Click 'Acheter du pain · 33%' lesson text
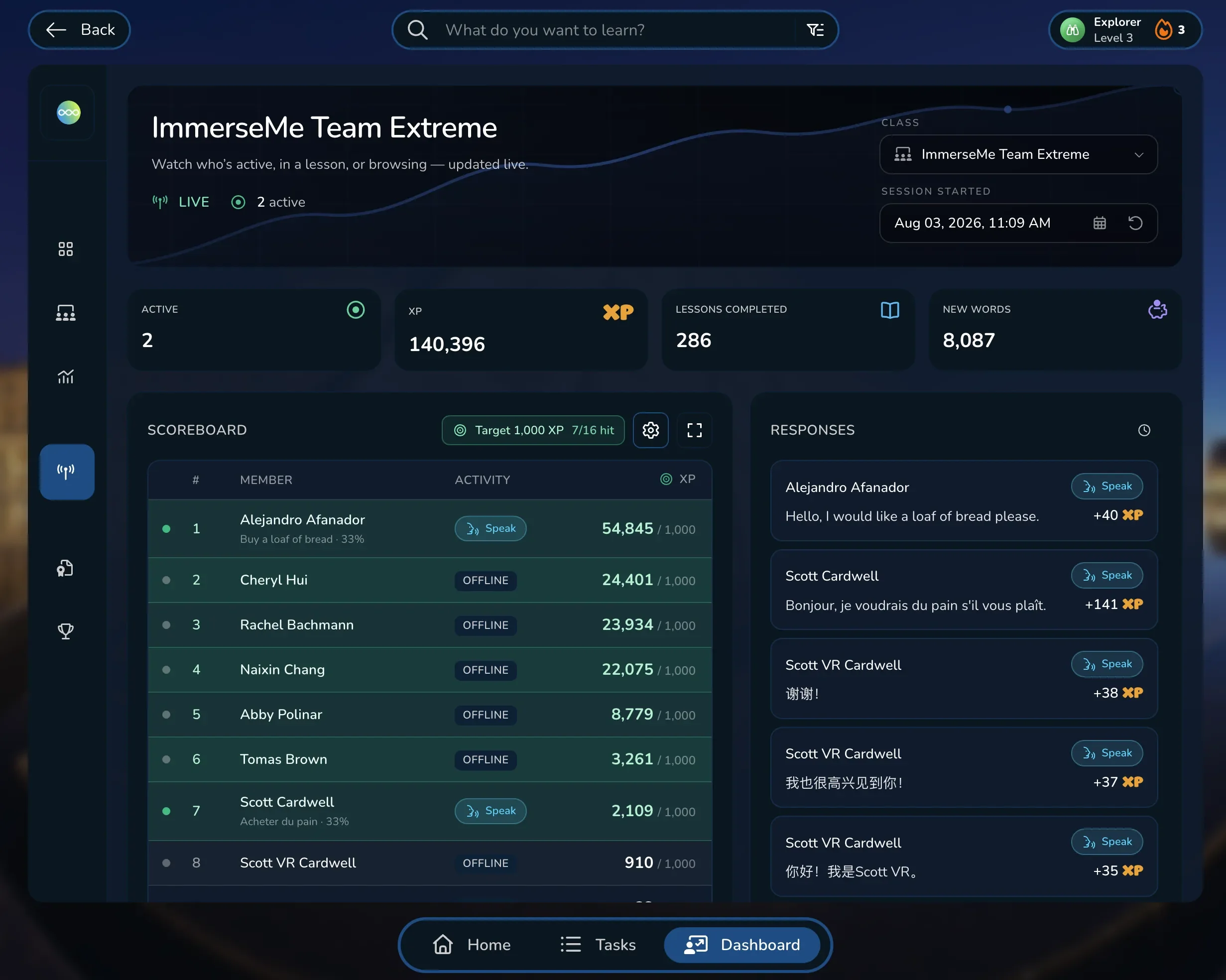 pyautogui.click(x=294, y=821)
